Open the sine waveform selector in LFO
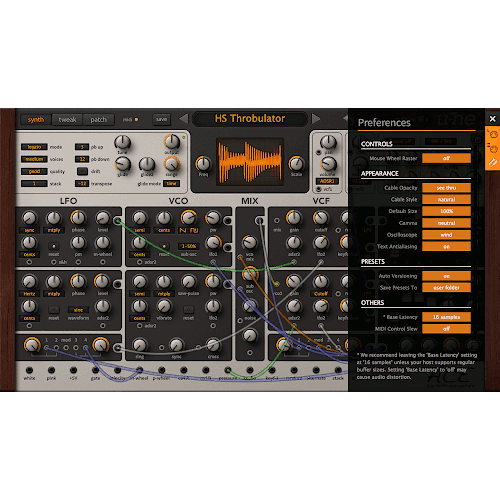The width and height of the screenshot is (500, 500). pyautogui.click(x=78, y=310)
